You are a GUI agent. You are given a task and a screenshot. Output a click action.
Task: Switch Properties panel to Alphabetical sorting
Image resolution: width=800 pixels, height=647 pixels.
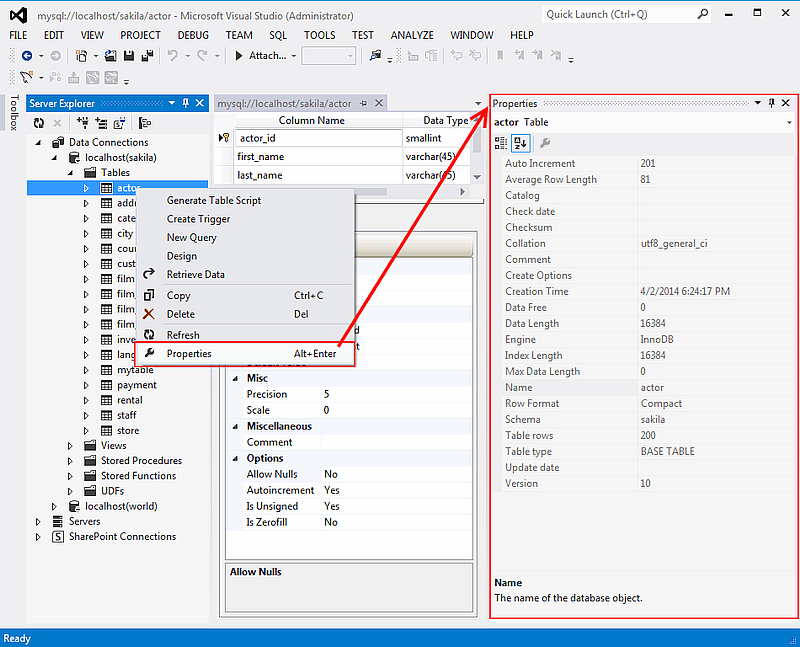coord(520,143)
